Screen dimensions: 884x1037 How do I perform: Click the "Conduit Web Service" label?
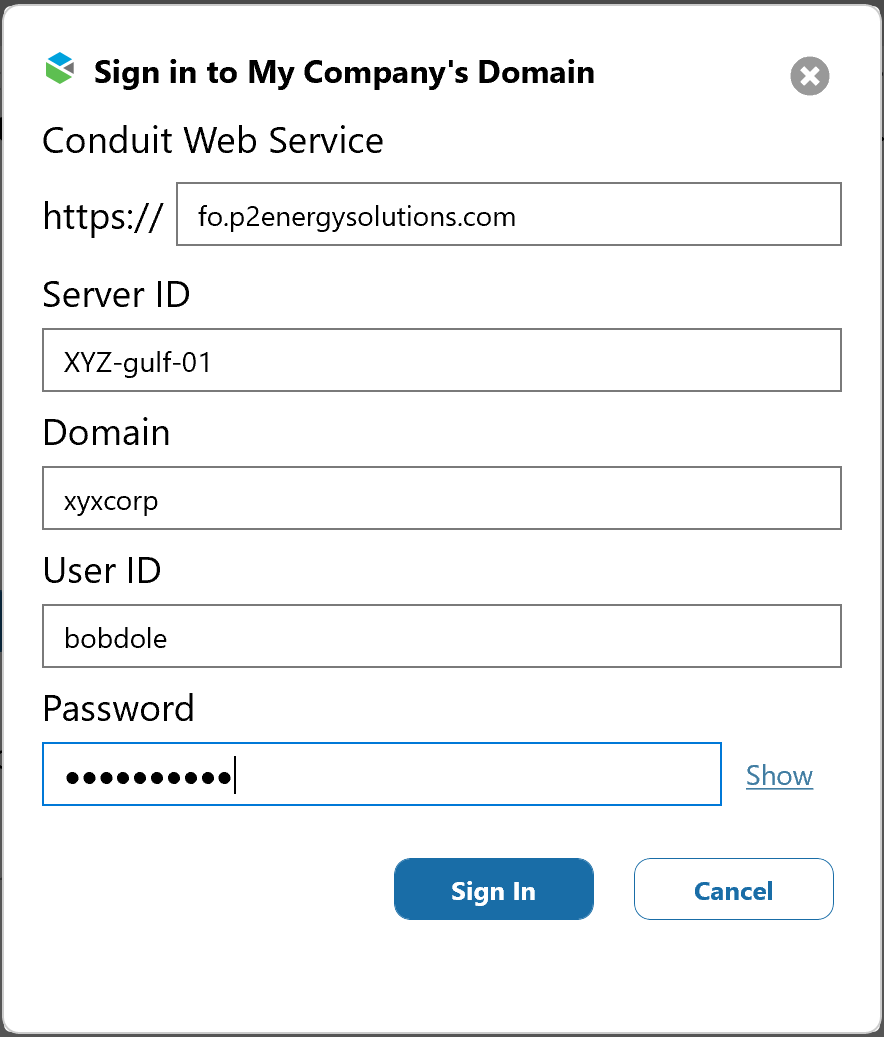(213, 140)
